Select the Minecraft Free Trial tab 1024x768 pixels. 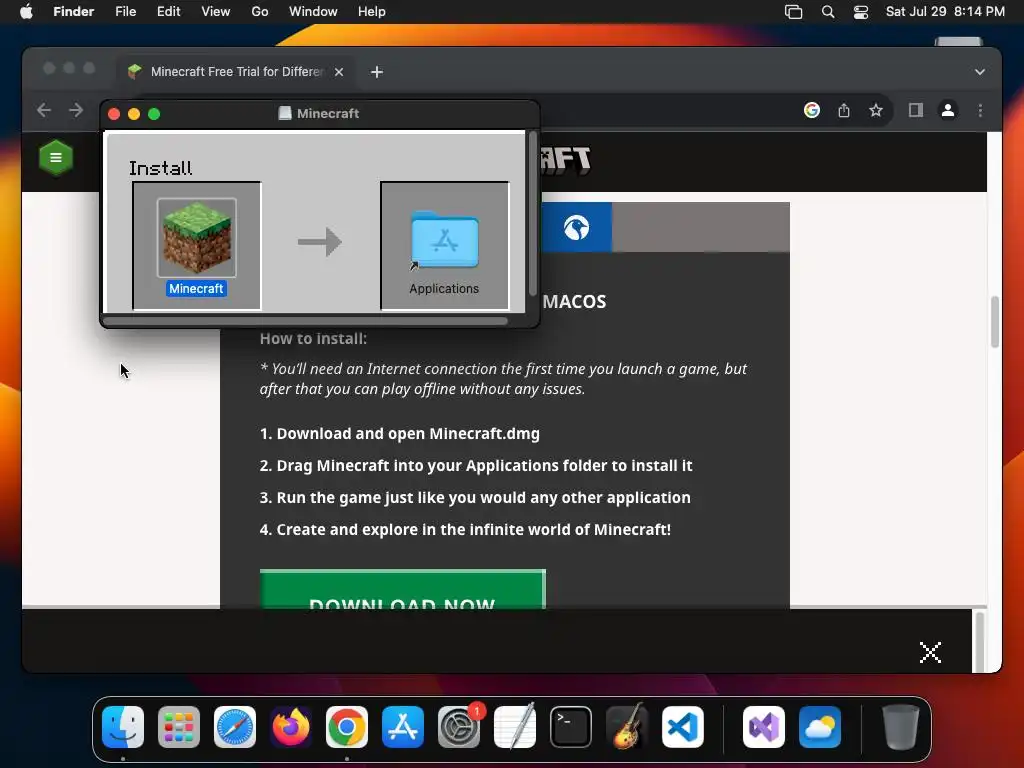236,72
